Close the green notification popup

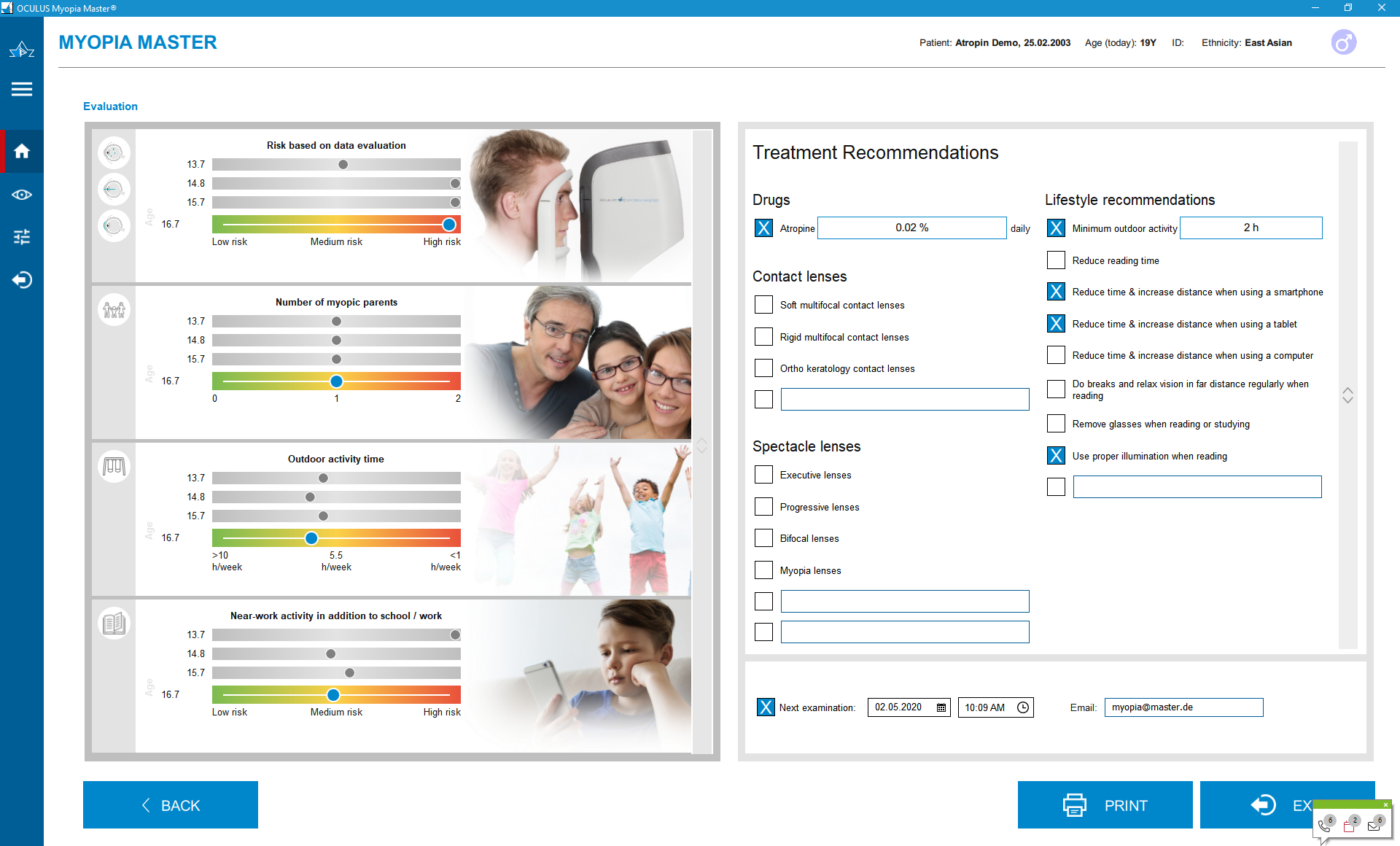tap(1386, 804)
